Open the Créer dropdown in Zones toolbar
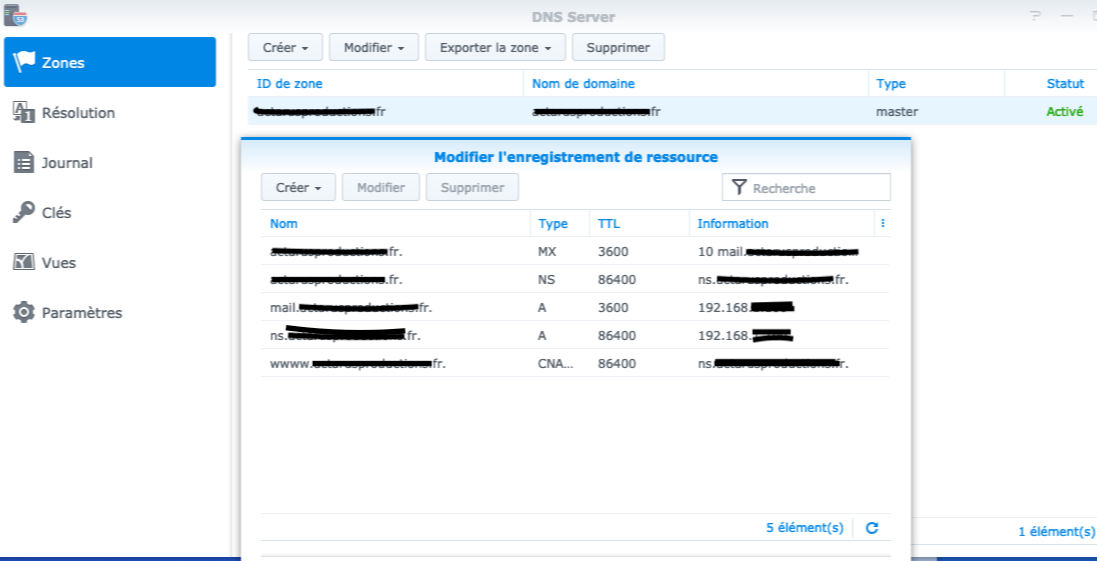 point(285,48)
